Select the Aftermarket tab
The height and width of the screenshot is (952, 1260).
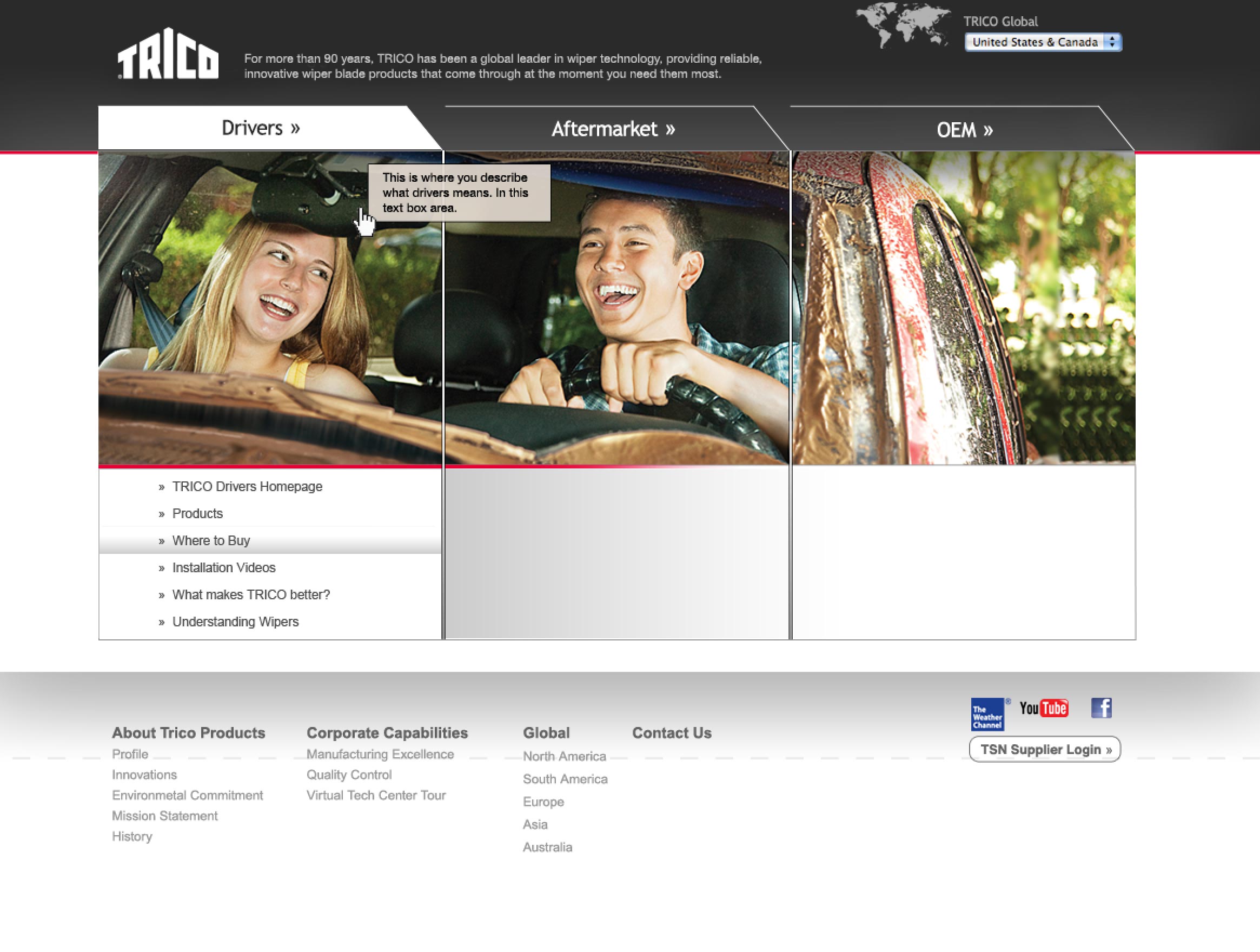[613, 129]
